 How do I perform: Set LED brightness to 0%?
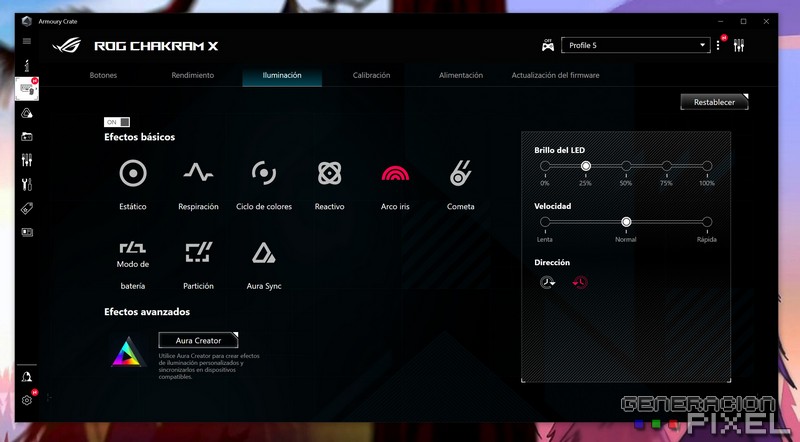tap(545, 166)
